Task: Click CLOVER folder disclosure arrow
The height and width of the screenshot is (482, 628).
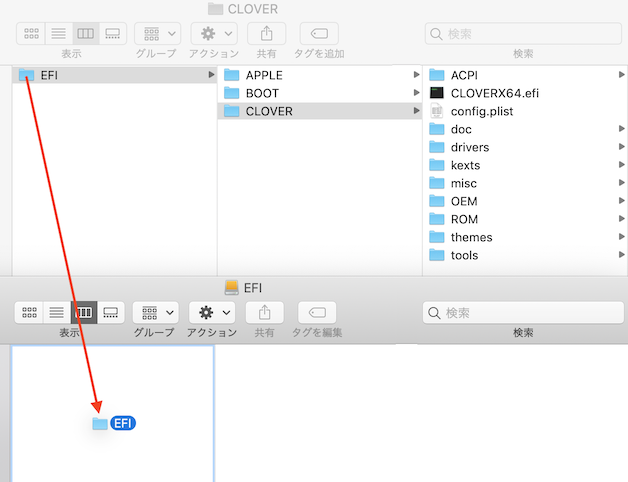Action: (x=416, y=111)
